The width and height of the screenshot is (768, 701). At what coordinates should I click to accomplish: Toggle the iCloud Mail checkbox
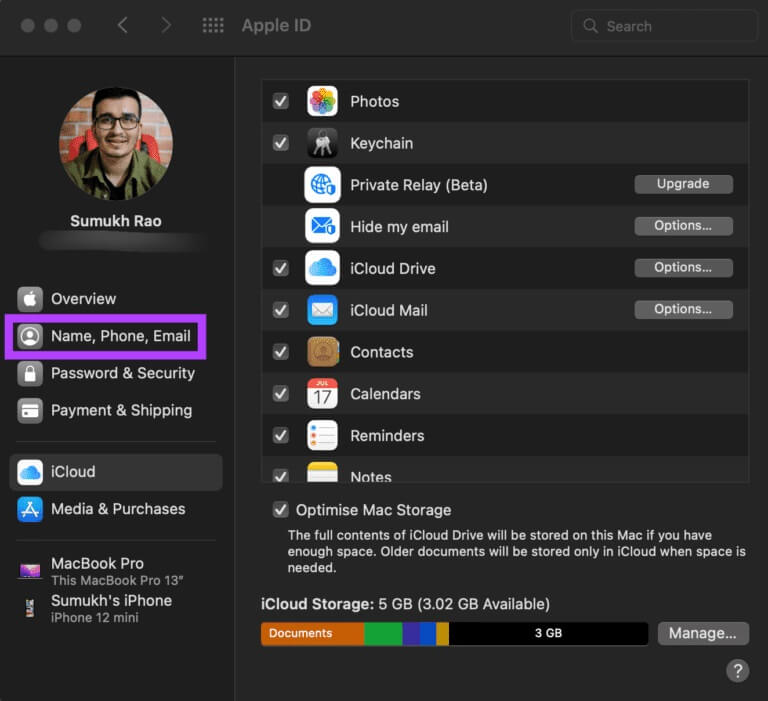[x=281, y=310]
